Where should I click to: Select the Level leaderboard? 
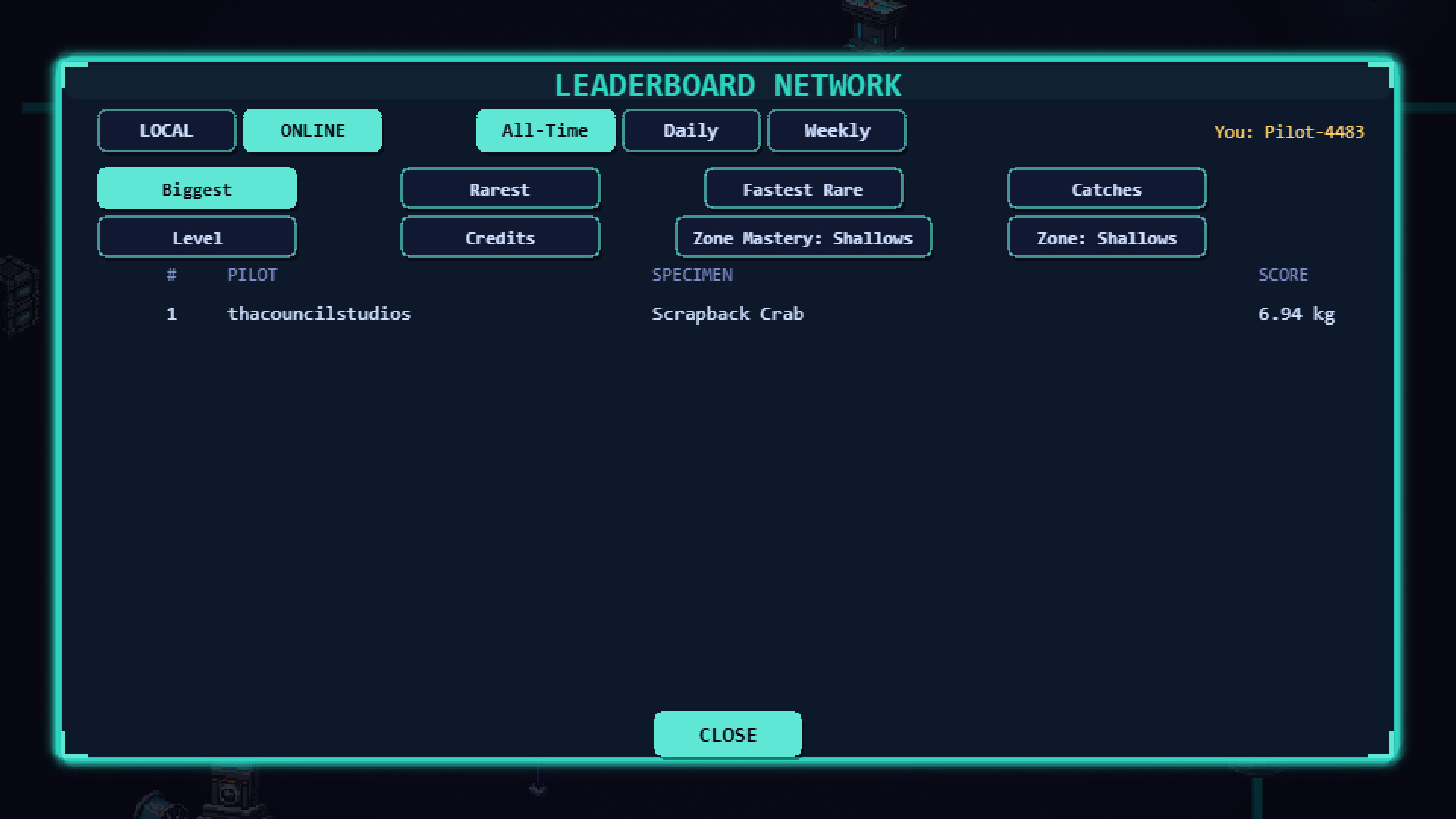coord(197,237)
